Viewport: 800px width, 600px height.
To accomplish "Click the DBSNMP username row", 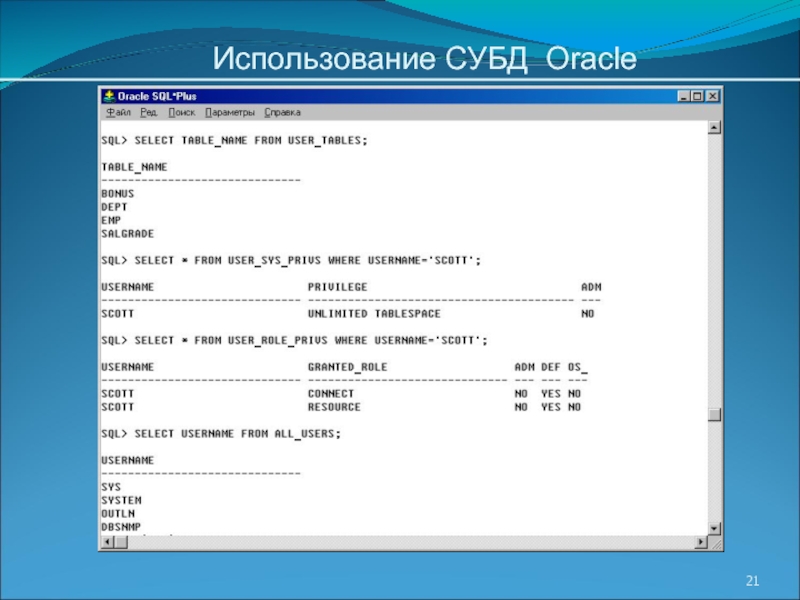I will [121, 527].
